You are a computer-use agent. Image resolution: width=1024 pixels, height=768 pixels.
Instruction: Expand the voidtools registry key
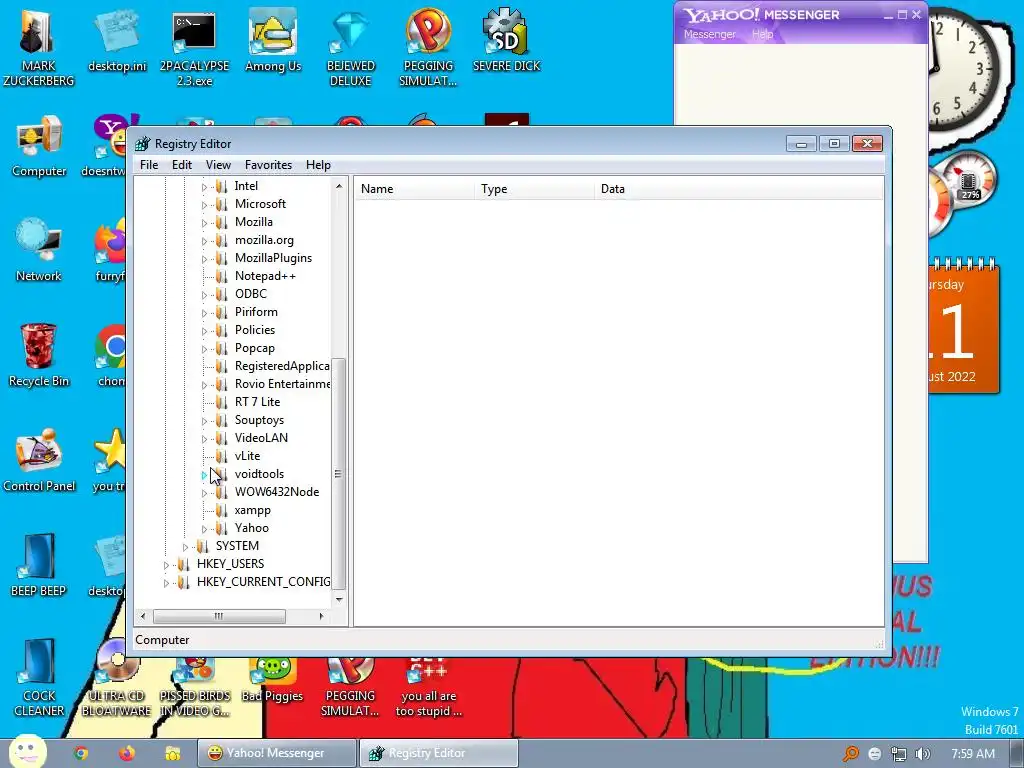pyautogui.click(x=204, y=475)
